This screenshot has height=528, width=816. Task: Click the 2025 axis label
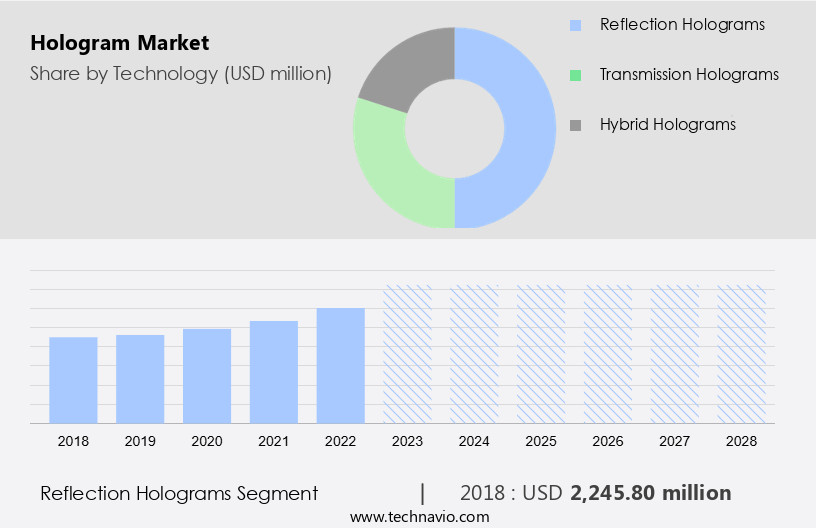tap(541, 441)
